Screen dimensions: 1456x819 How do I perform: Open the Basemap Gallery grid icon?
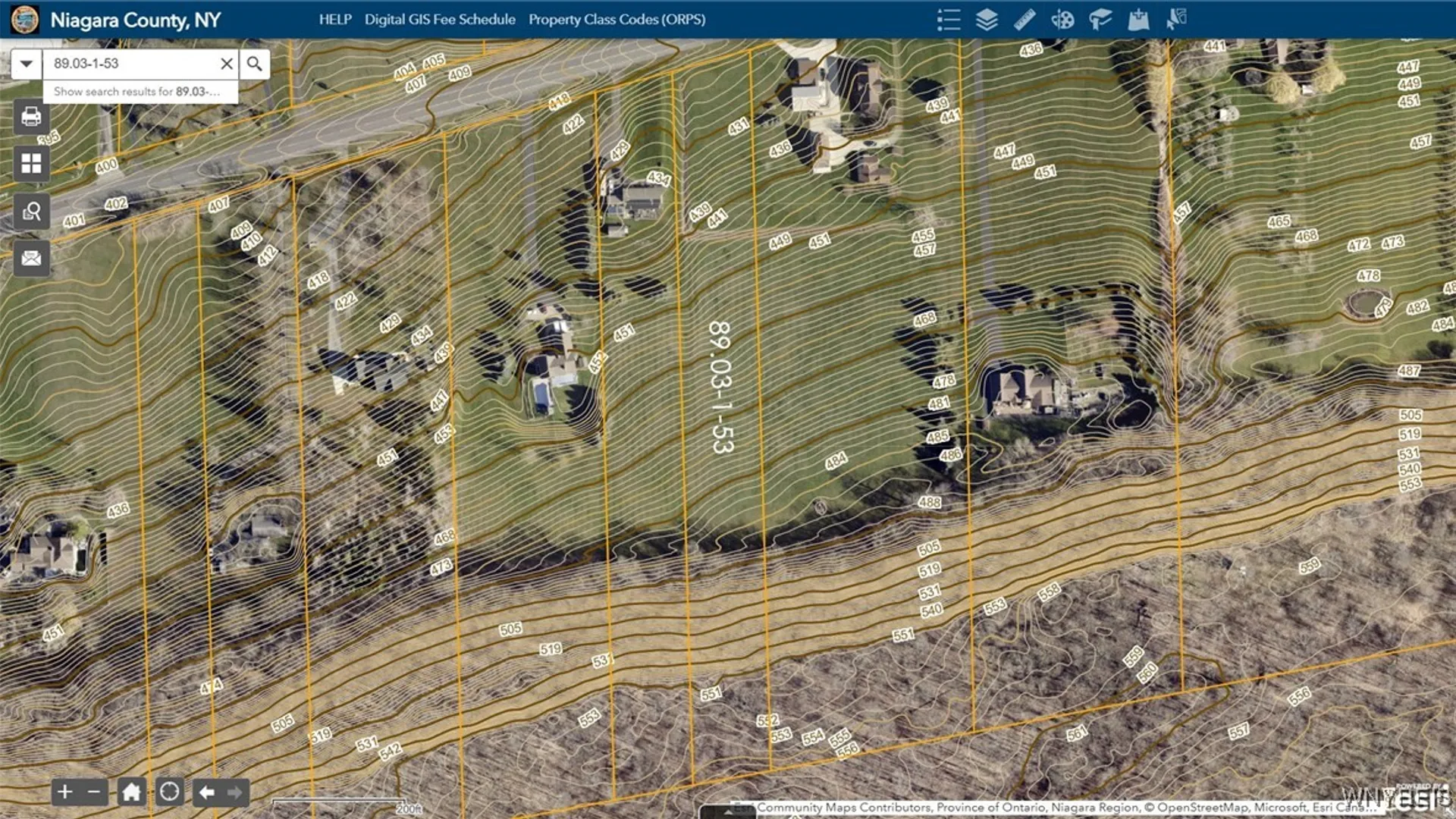point(31,164)
